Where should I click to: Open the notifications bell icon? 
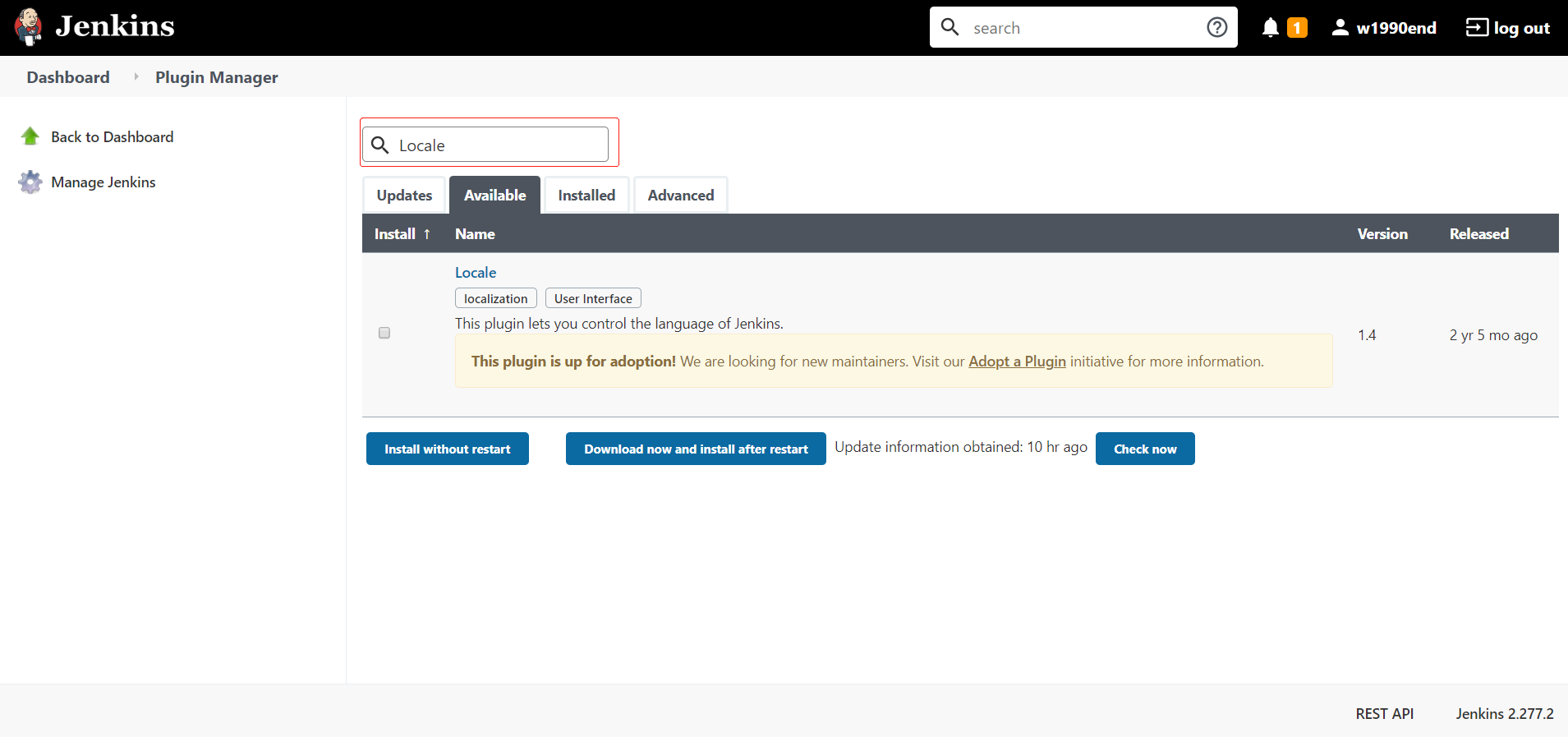[1271, 28]
